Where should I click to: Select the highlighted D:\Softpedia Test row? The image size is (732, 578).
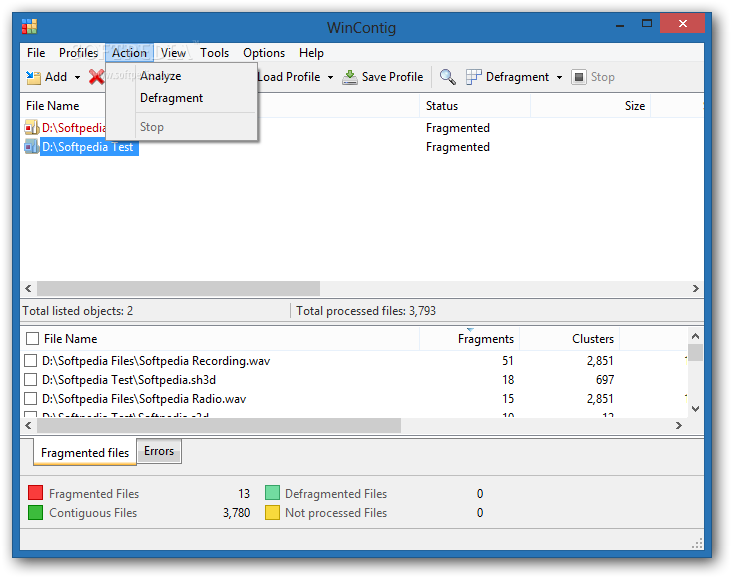pyautogui.click(x=88, y=147)
